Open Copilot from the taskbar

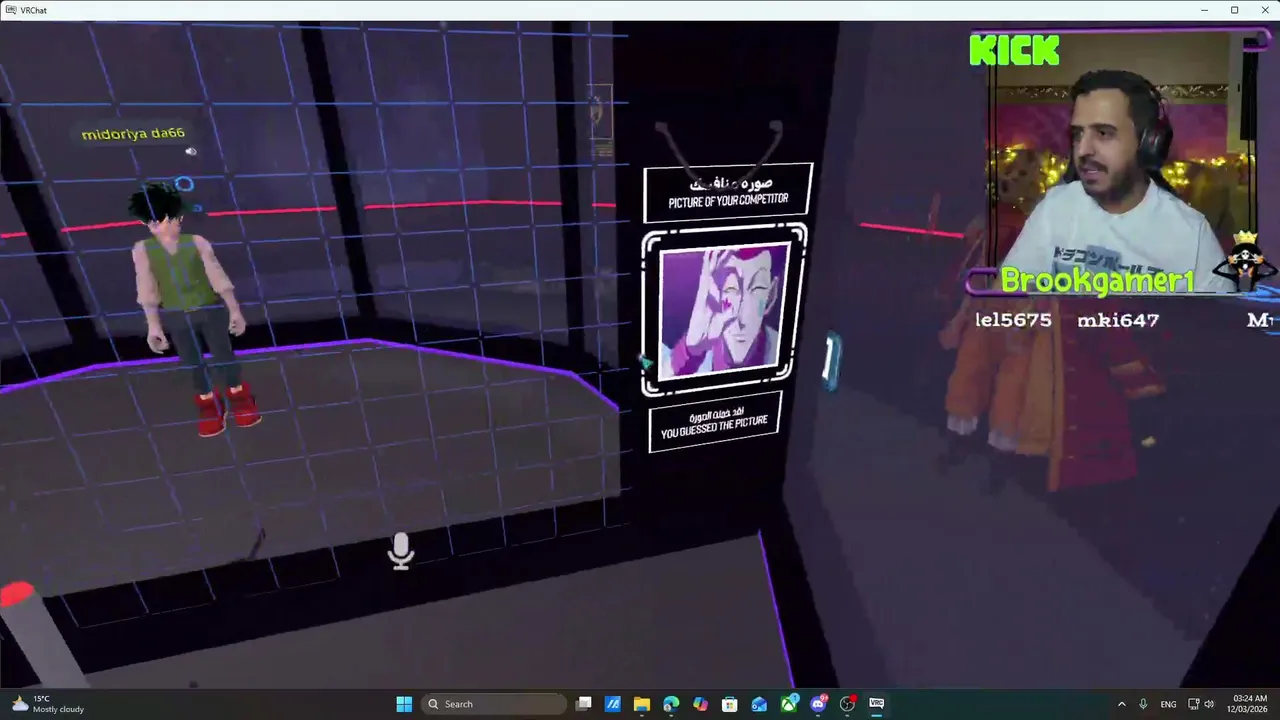tap(700, 704)
